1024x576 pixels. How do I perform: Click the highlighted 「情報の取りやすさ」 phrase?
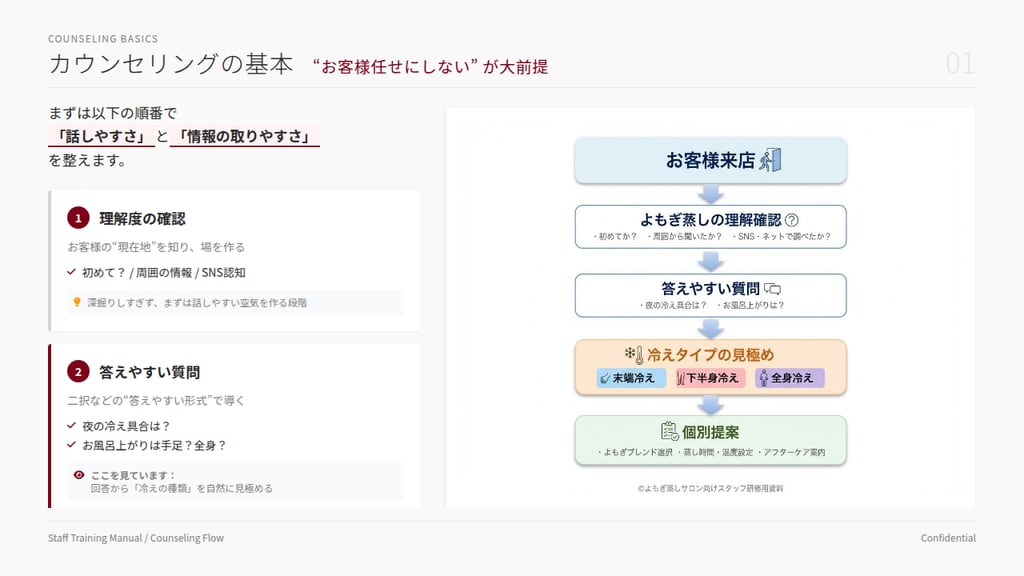coord(245,136)
